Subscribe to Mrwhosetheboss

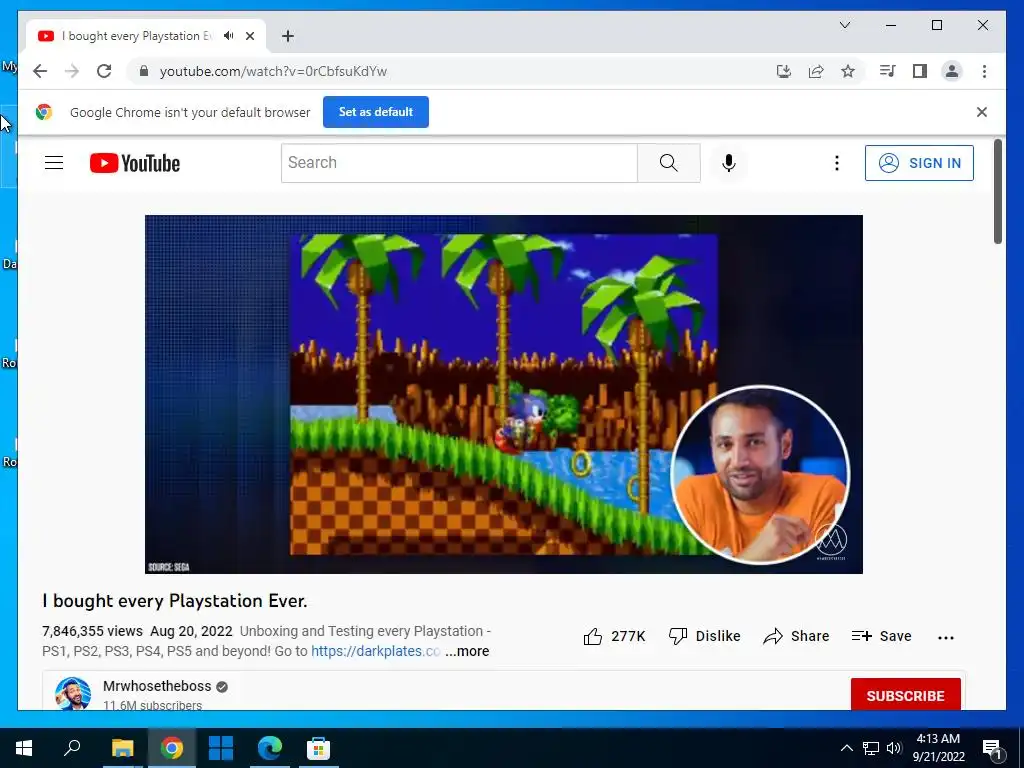coord(905,694)
